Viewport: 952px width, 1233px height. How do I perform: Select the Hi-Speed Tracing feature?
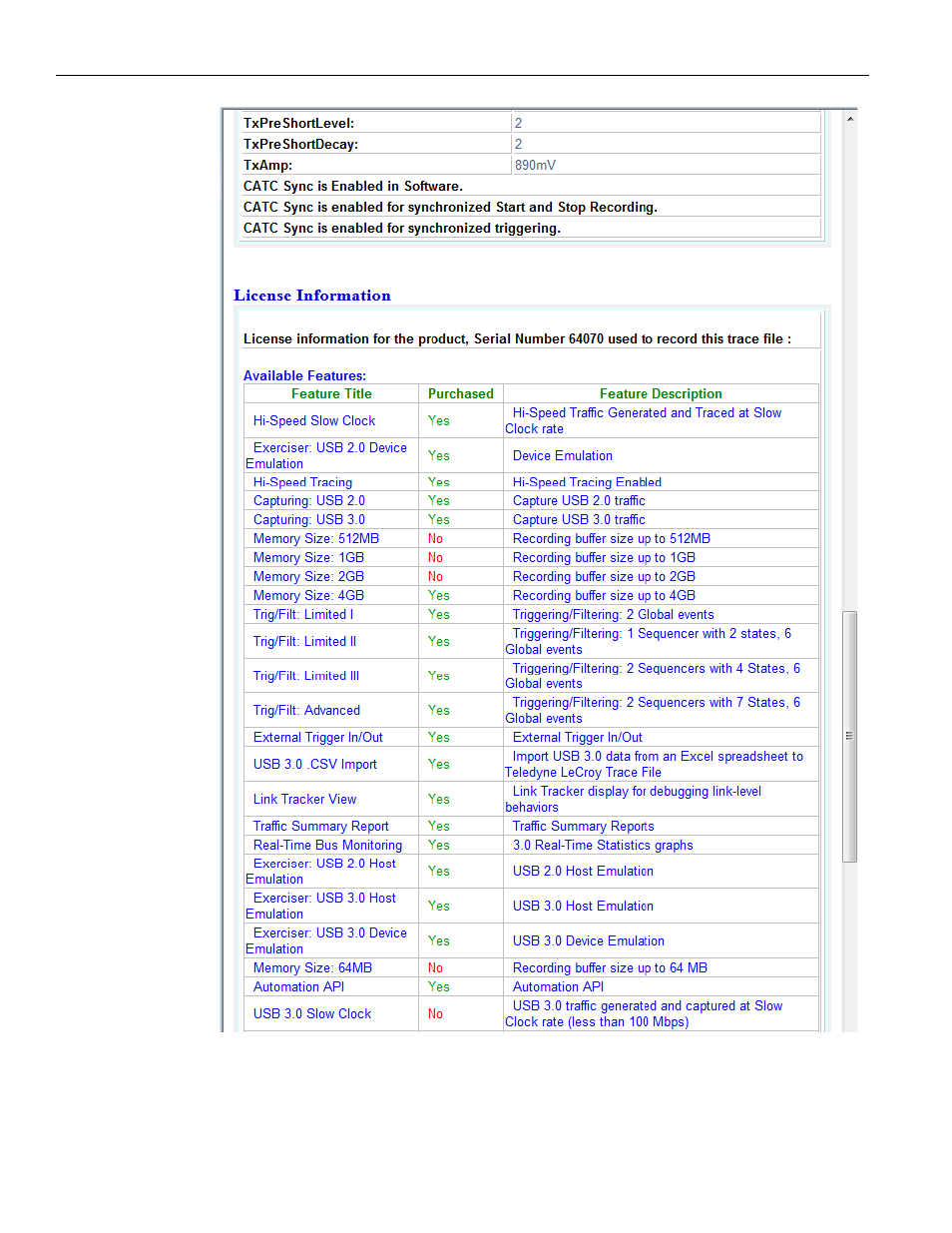click(x=302, y=482)
